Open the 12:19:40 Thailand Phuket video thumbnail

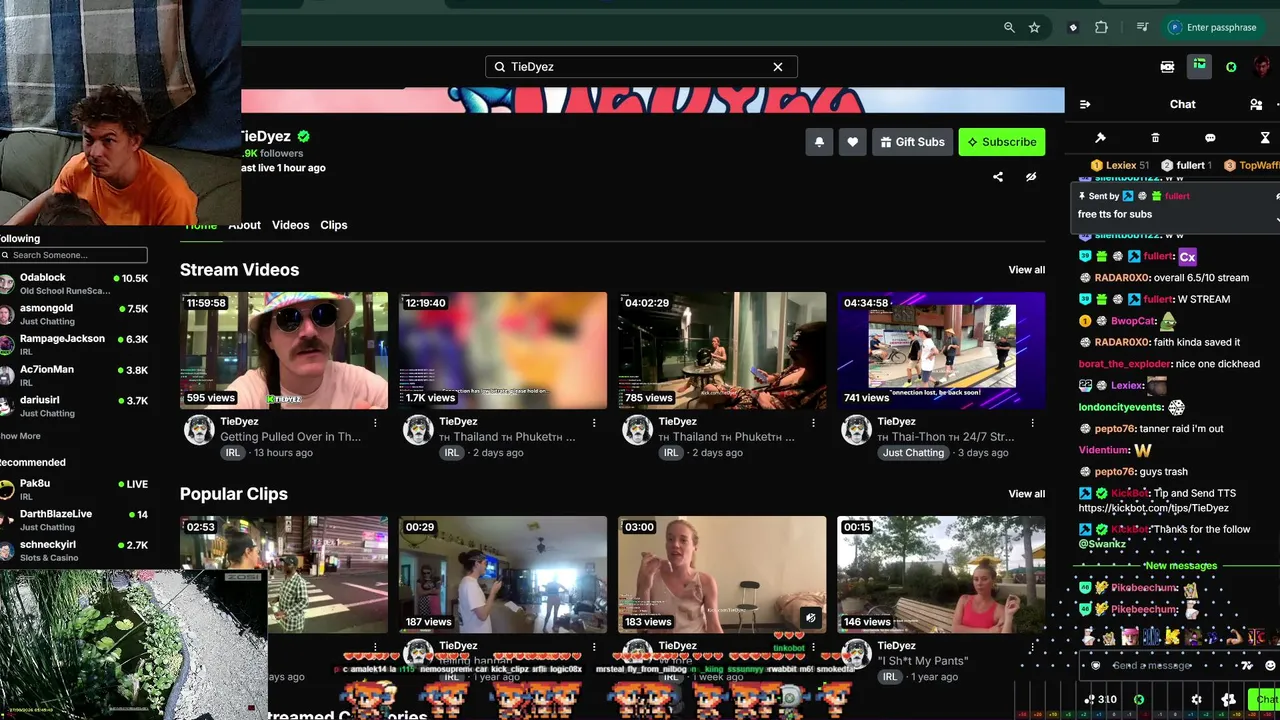[503, 350]
